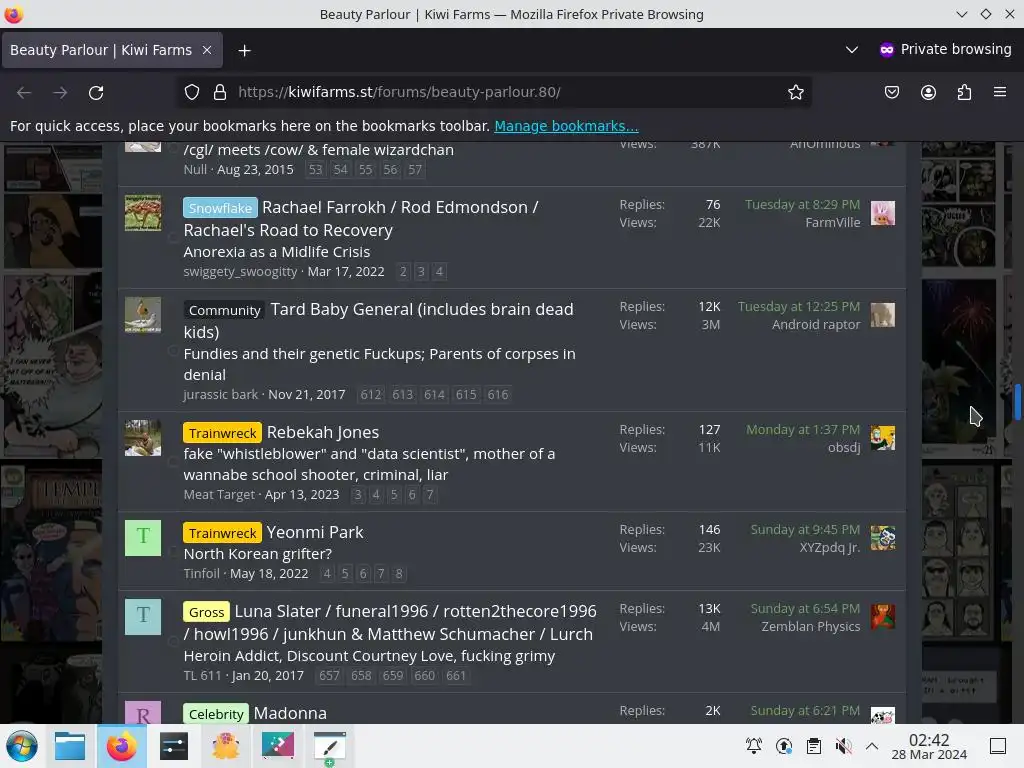Close the Beauty Parlour tab
1024x768 pixels.
tap(207, 50)
